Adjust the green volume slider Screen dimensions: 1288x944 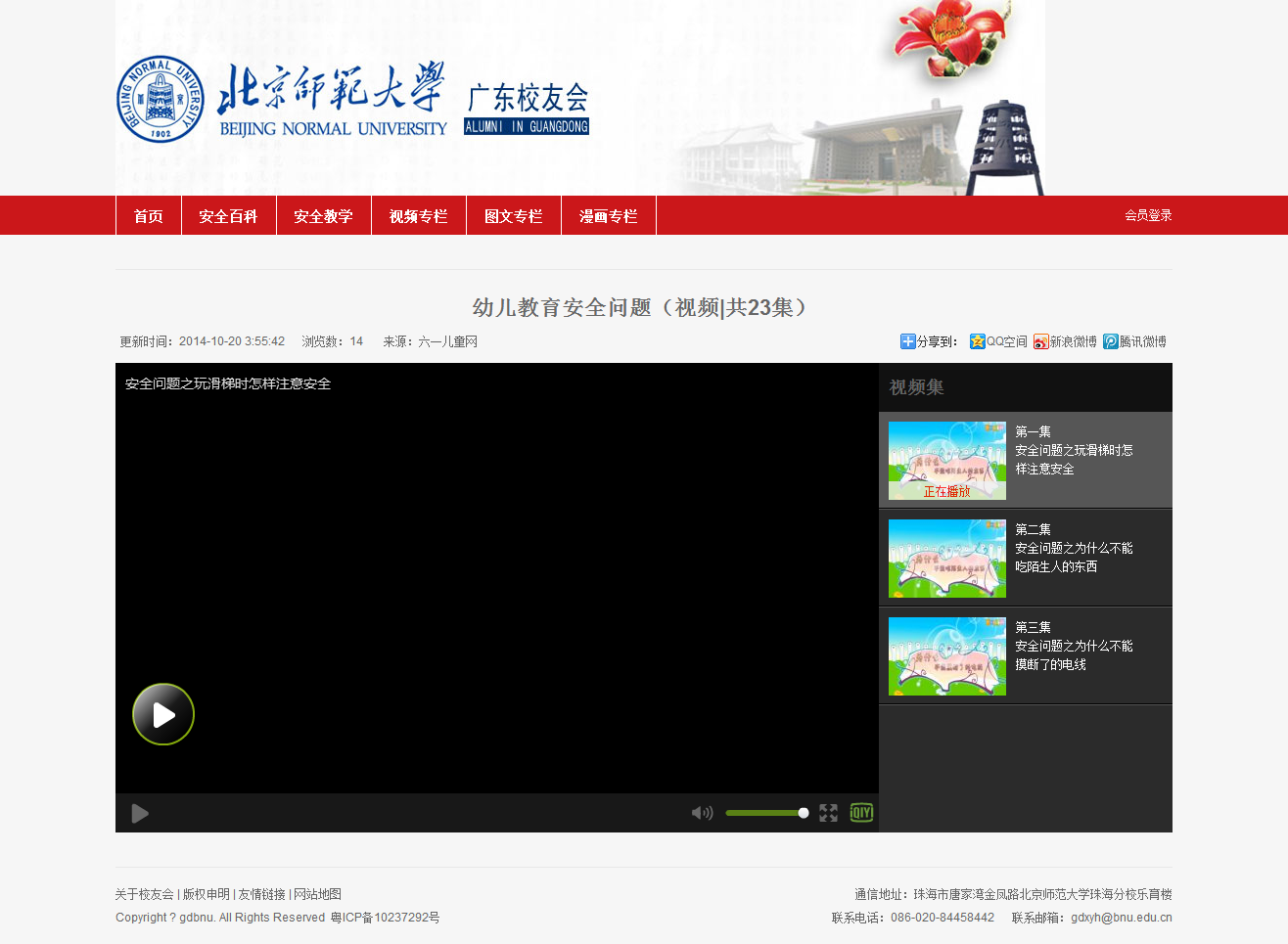766,813
